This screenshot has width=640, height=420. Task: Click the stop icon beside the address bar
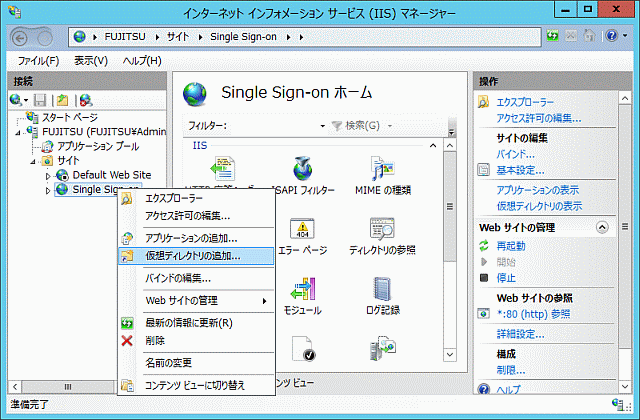pyautogui.click(x=571, y=36)
